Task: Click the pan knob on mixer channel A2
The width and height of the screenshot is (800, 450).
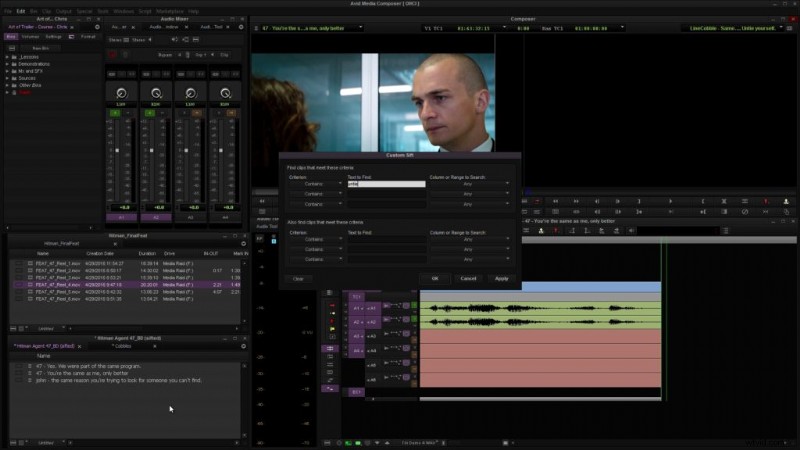Action: [156, 93]
